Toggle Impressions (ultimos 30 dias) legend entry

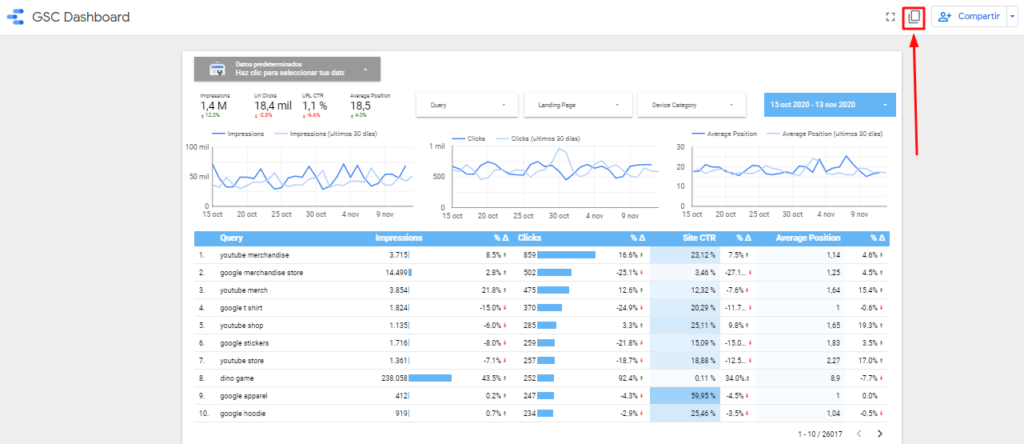click(x=325, y=134)
